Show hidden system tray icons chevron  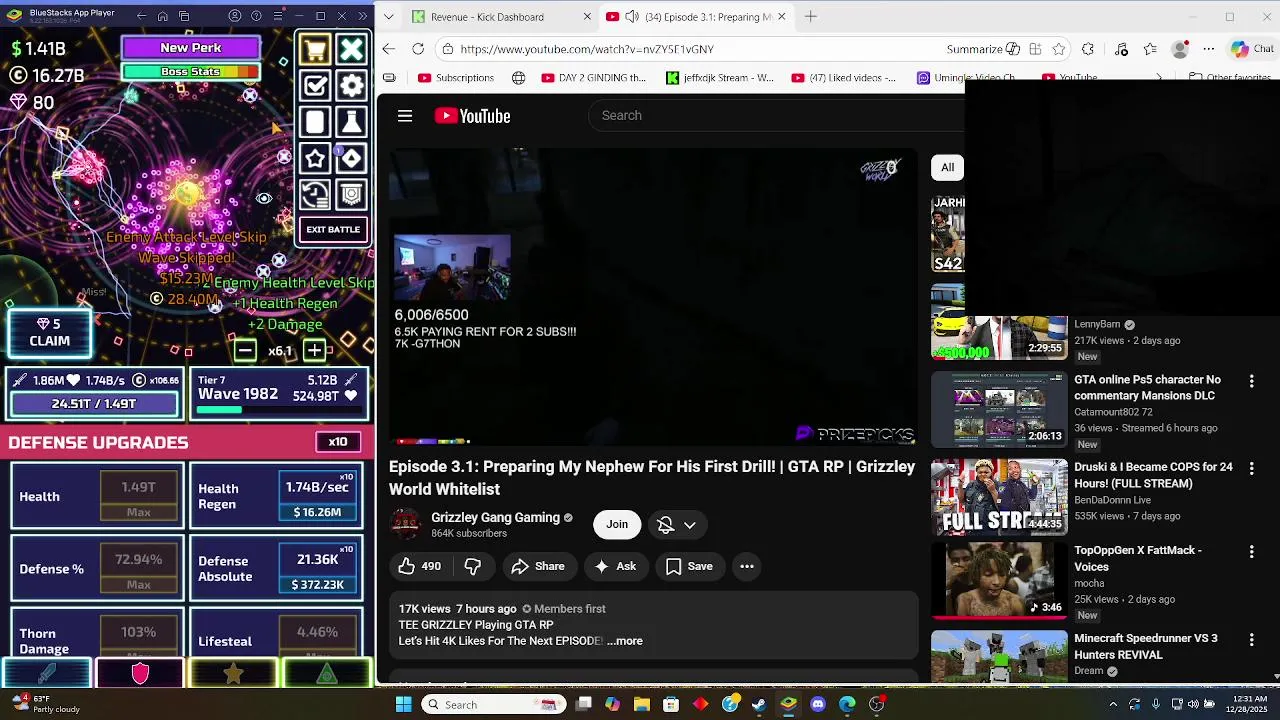[1113, 704]
